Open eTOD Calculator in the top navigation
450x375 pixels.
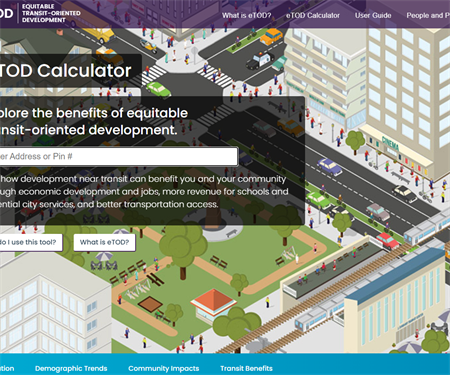tap(313, 15)
